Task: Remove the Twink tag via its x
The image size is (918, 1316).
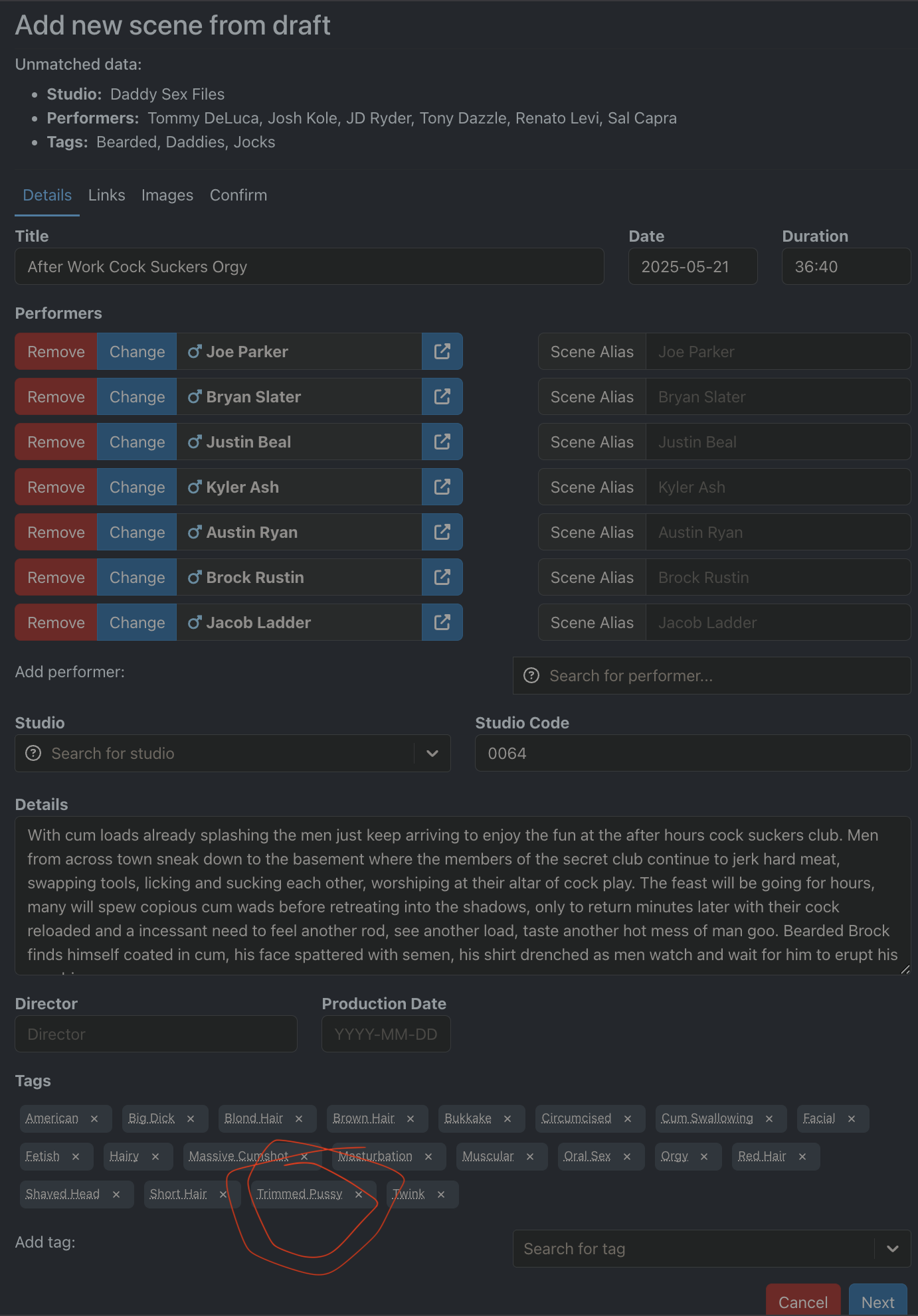Action: click(x=441, y=1194)
